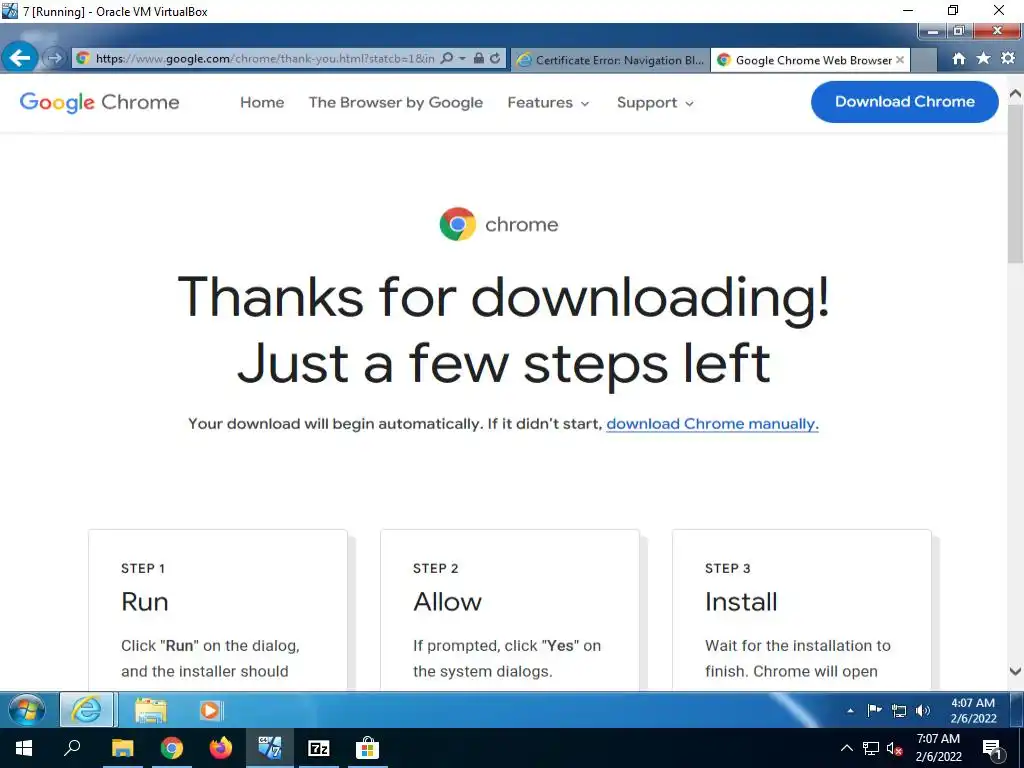Click the vertical scrollbar thumb

1016,183
